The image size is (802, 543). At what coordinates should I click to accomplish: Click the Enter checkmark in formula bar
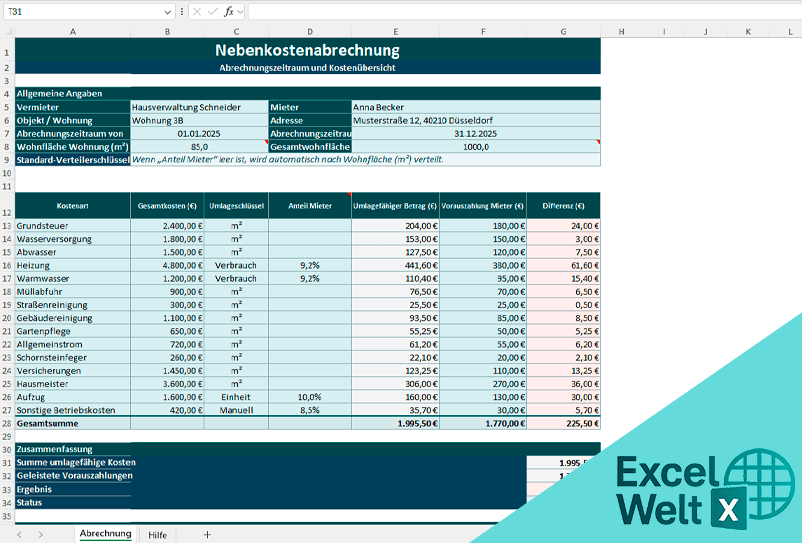[x=210, y=11]
